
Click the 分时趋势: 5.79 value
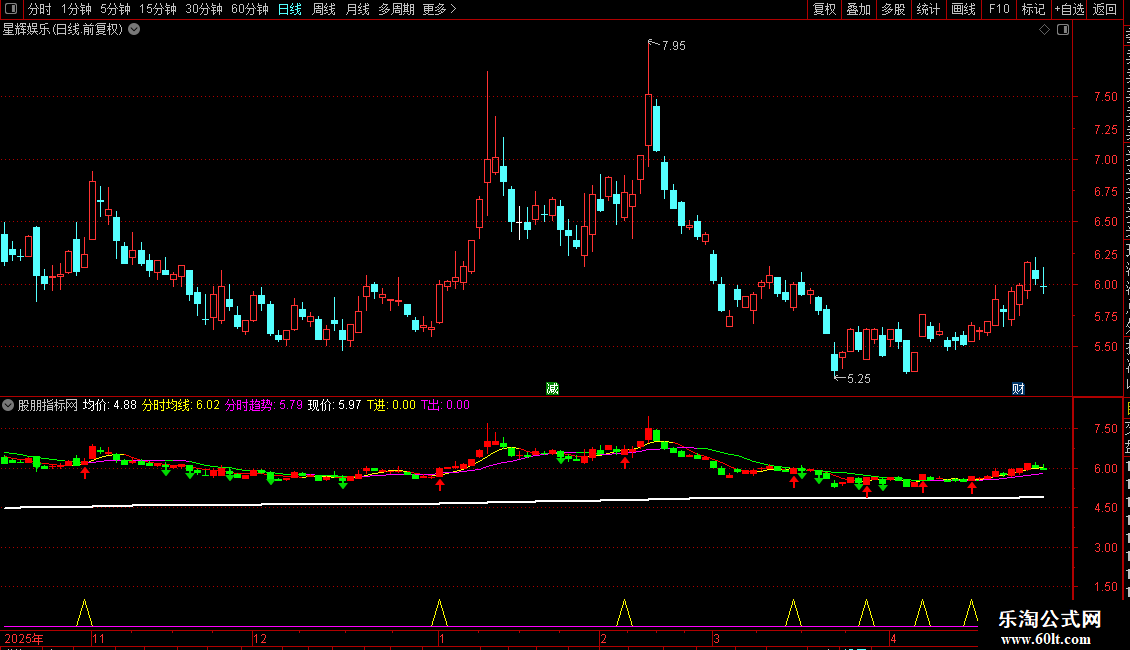coord(264,405)
